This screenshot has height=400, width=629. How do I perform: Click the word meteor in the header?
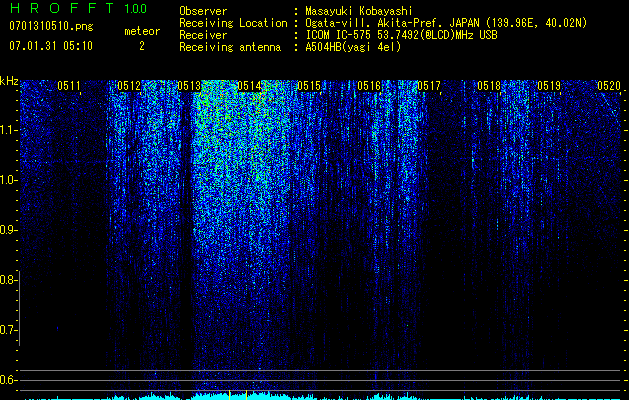tap(142, 31)
